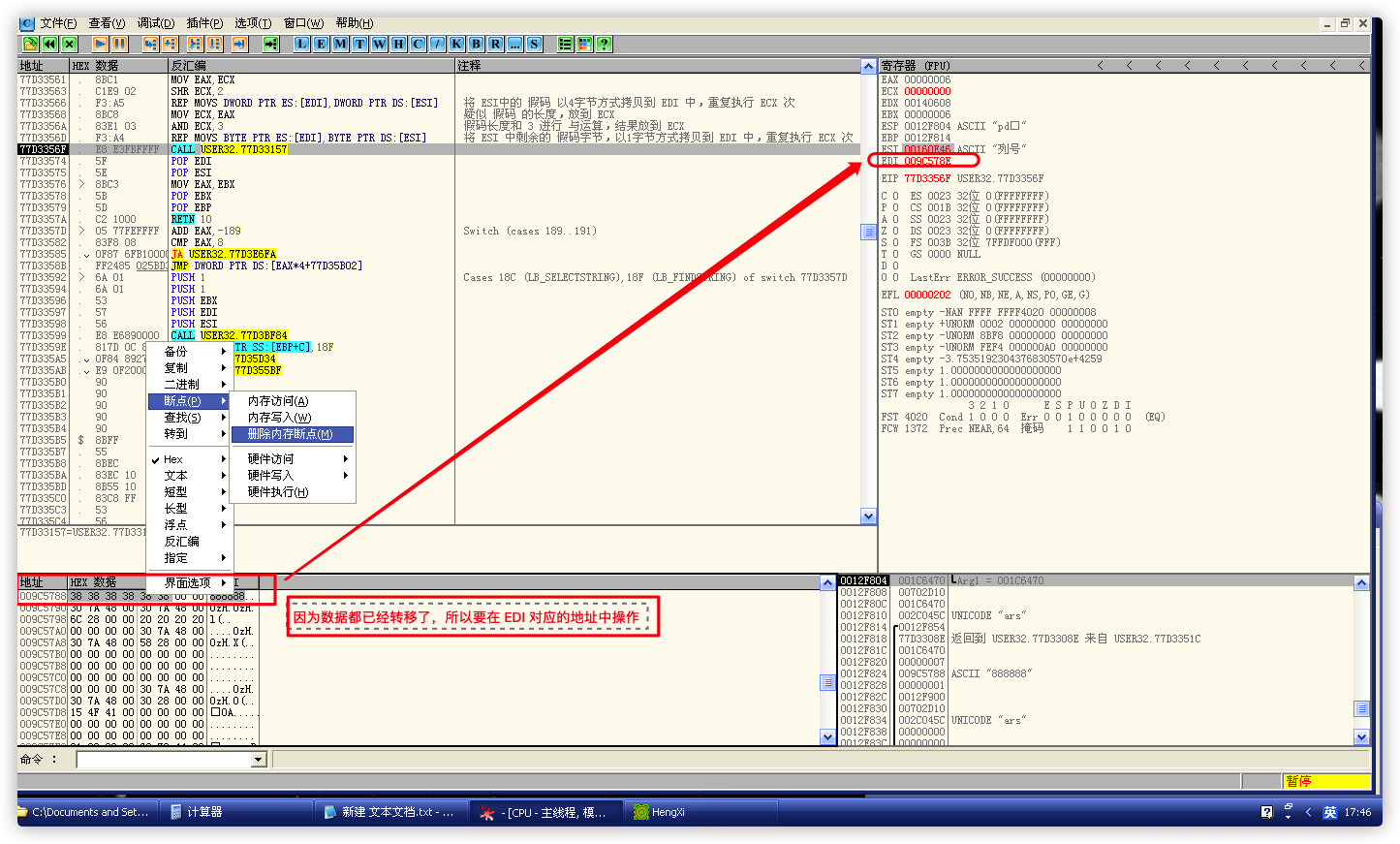
Task: Open the Log 'L' window button
Action: (x=301, y=44)
